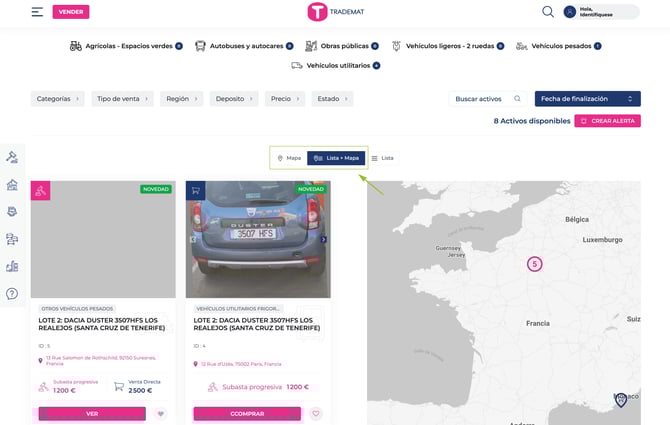Toggle favorite heart on first card
The image size is (670, 425).
[161, 413]
